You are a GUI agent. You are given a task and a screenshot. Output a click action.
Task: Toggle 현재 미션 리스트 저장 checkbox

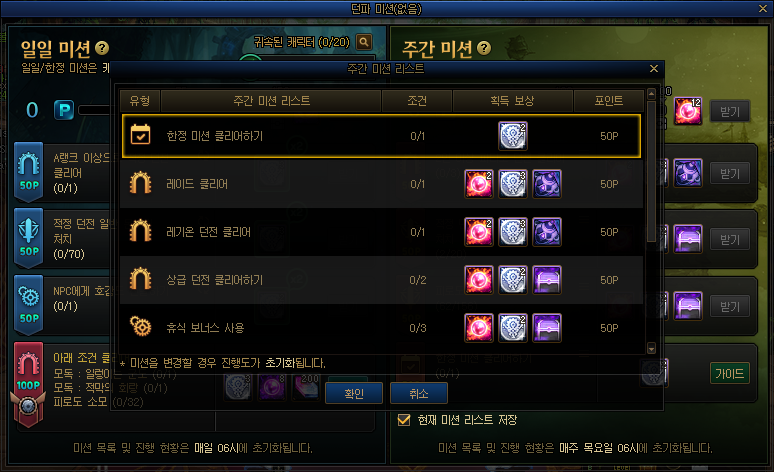click(404, 420)
